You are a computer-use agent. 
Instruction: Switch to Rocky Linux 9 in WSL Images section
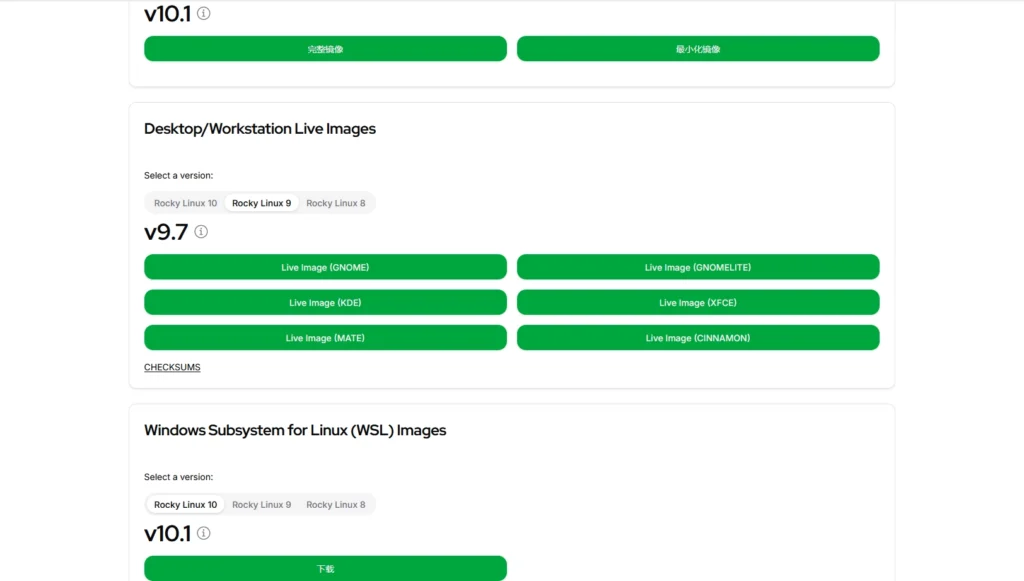pos(261,505)
